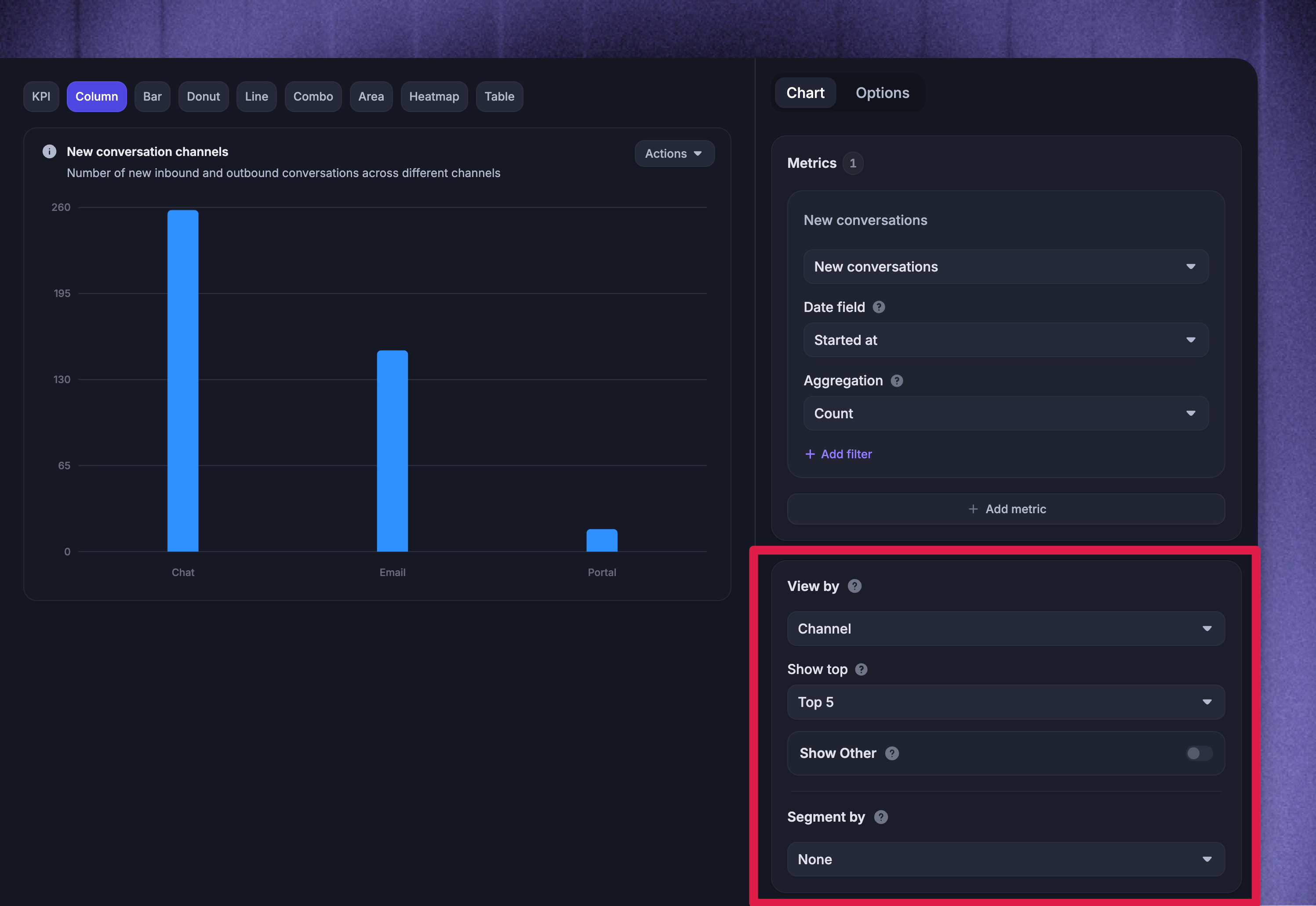Screen dimensions: 1316x906
Task: Click the help icon next to Show Other
Action: [892, 753]
